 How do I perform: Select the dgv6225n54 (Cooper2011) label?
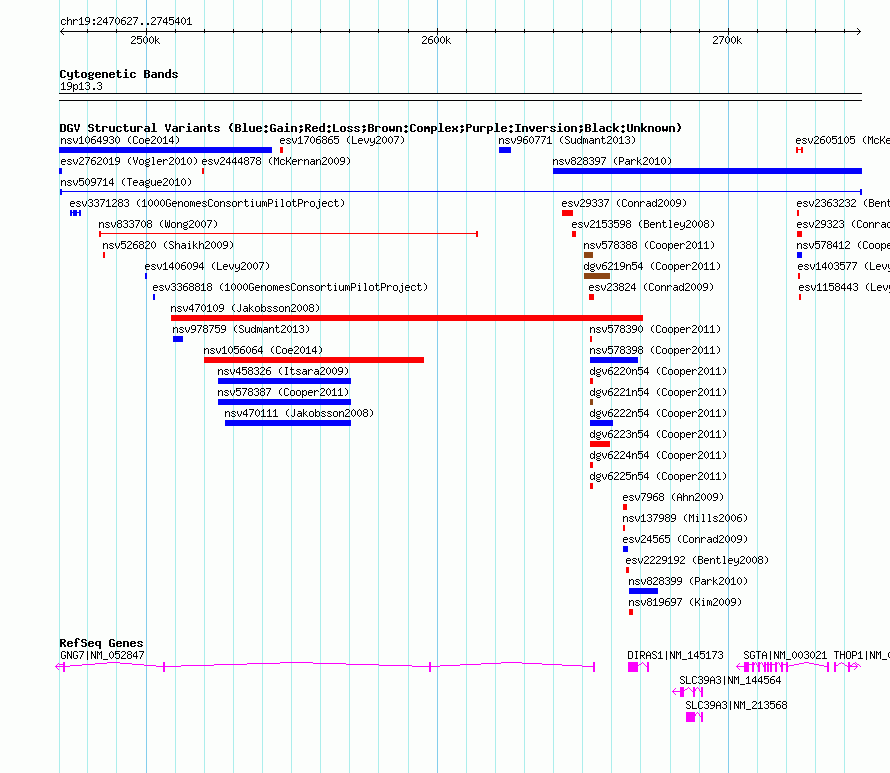[658, 476]
